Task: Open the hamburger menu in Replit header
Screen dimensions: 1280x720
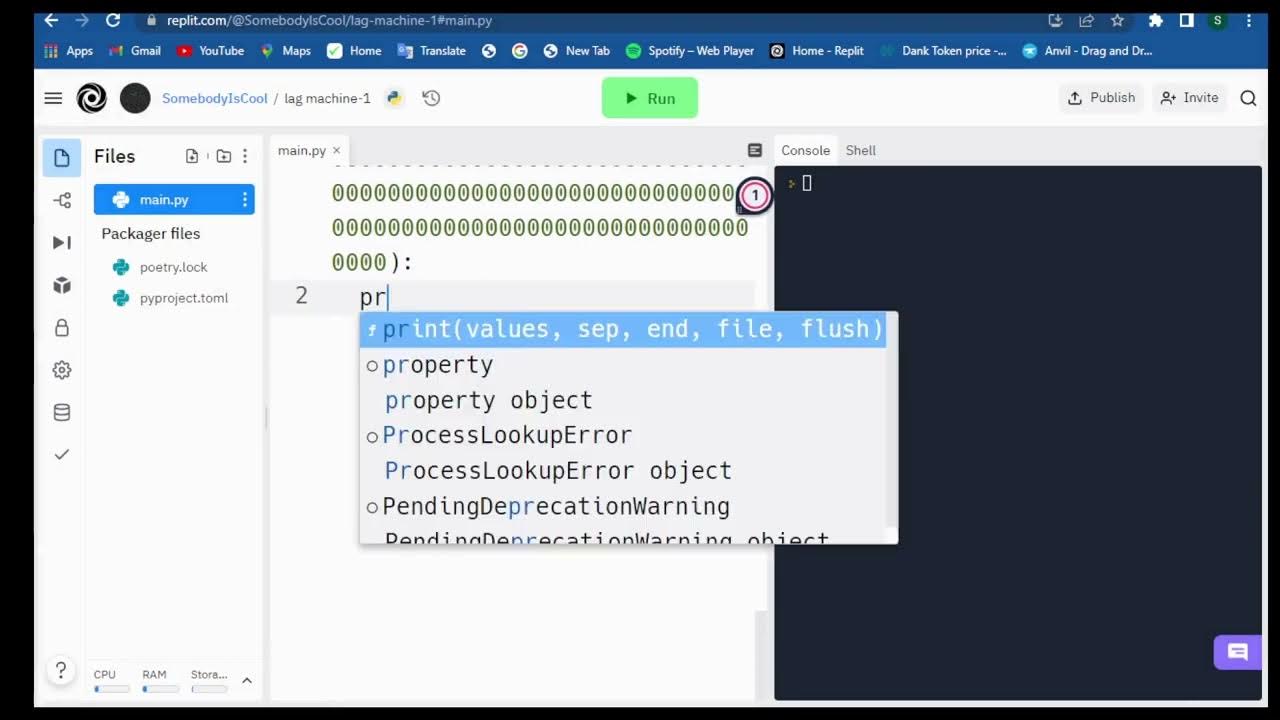Action: tap(53, 98)
